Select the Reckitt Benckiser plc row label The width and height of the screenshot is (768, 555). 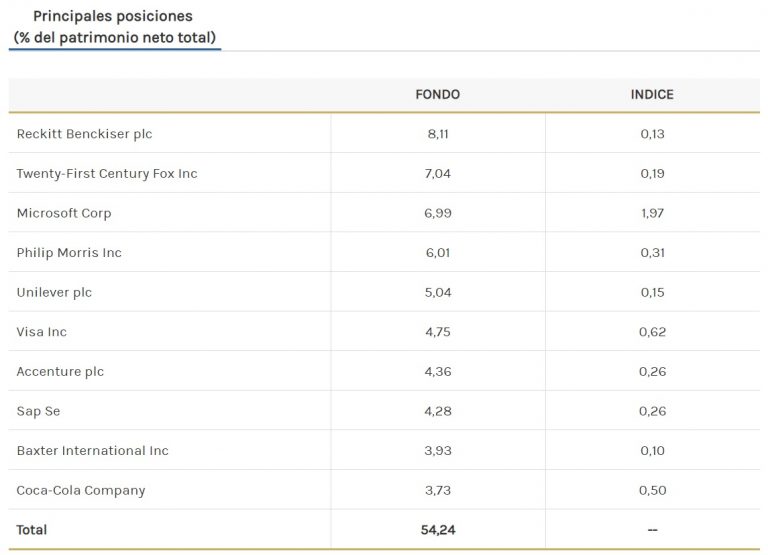(84, 134)
